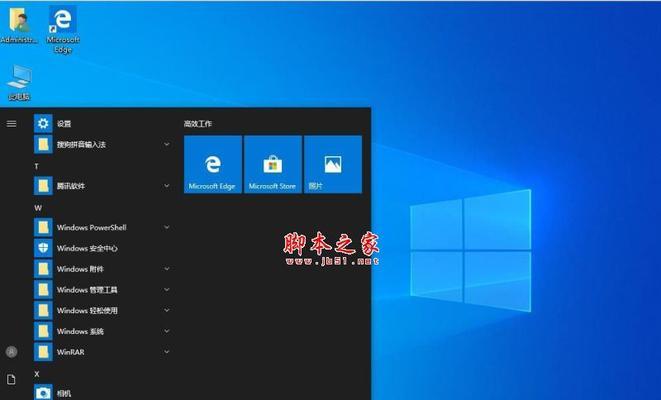Screen dimensions: 661x400
Task: Expand the Windows 附件 group chevron
Action: (167, 269)
